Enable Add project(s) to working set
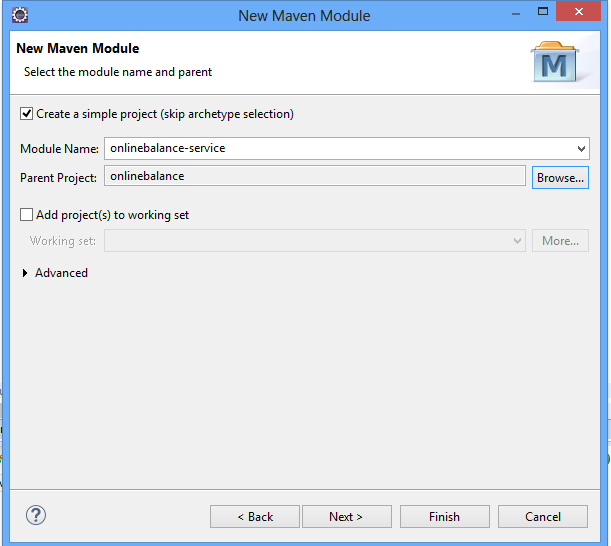 pos(26,215)
